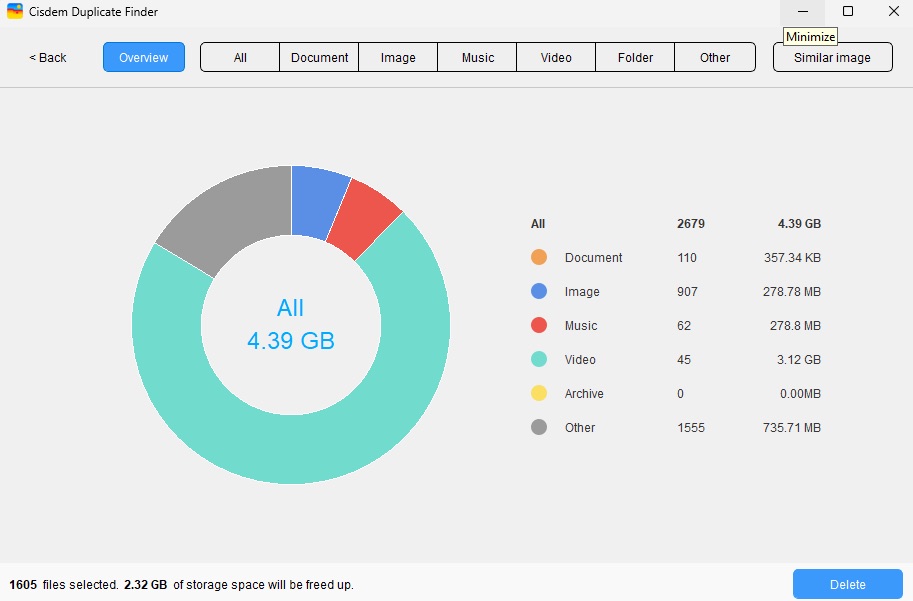Click the Delete button
Image resolution: width=913 pixels, height=601 pixels.
tap(846, 583)
